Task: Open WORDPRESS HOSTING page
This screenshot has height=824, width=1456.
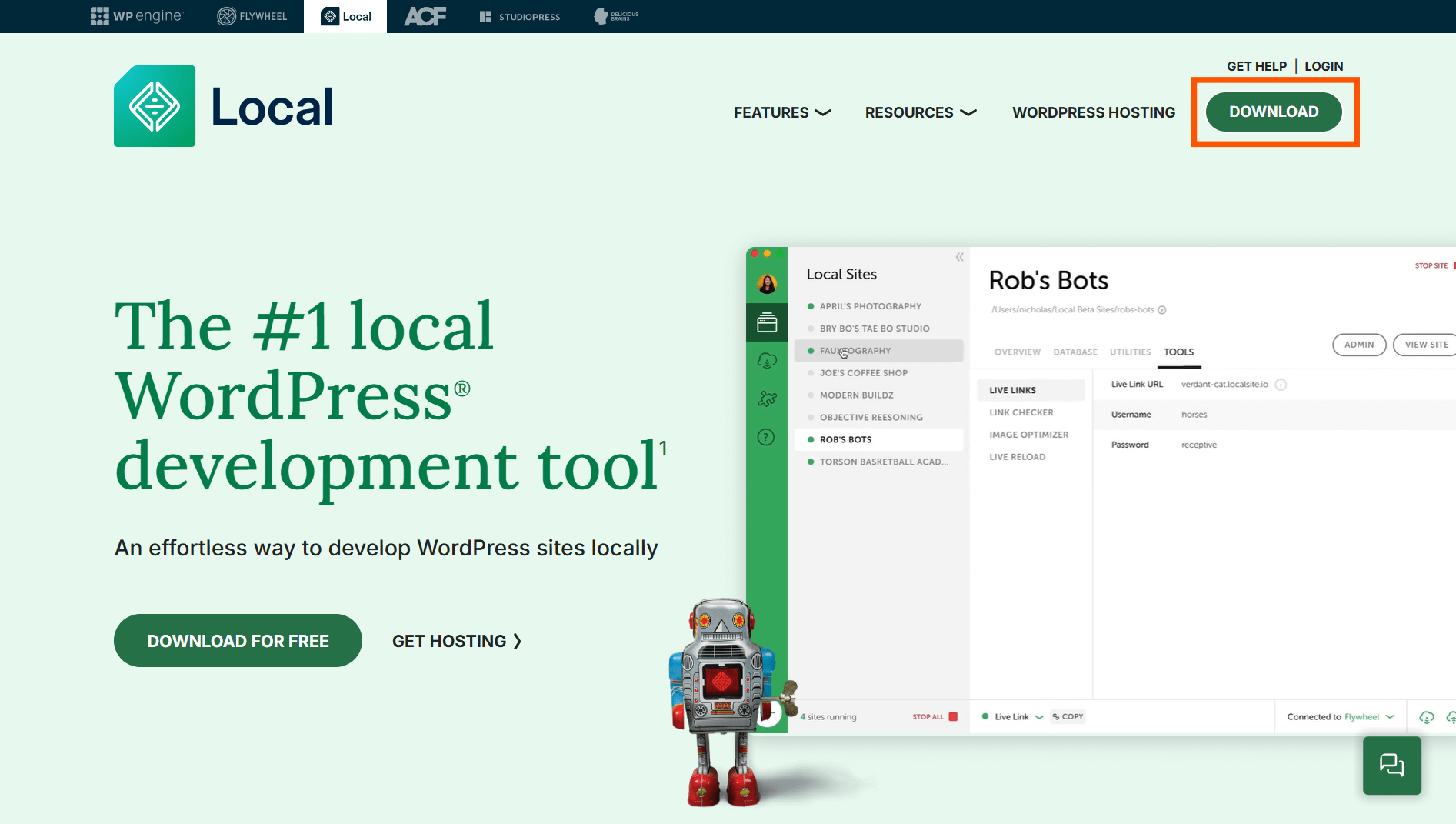Action: click(x=1094, y=112)
